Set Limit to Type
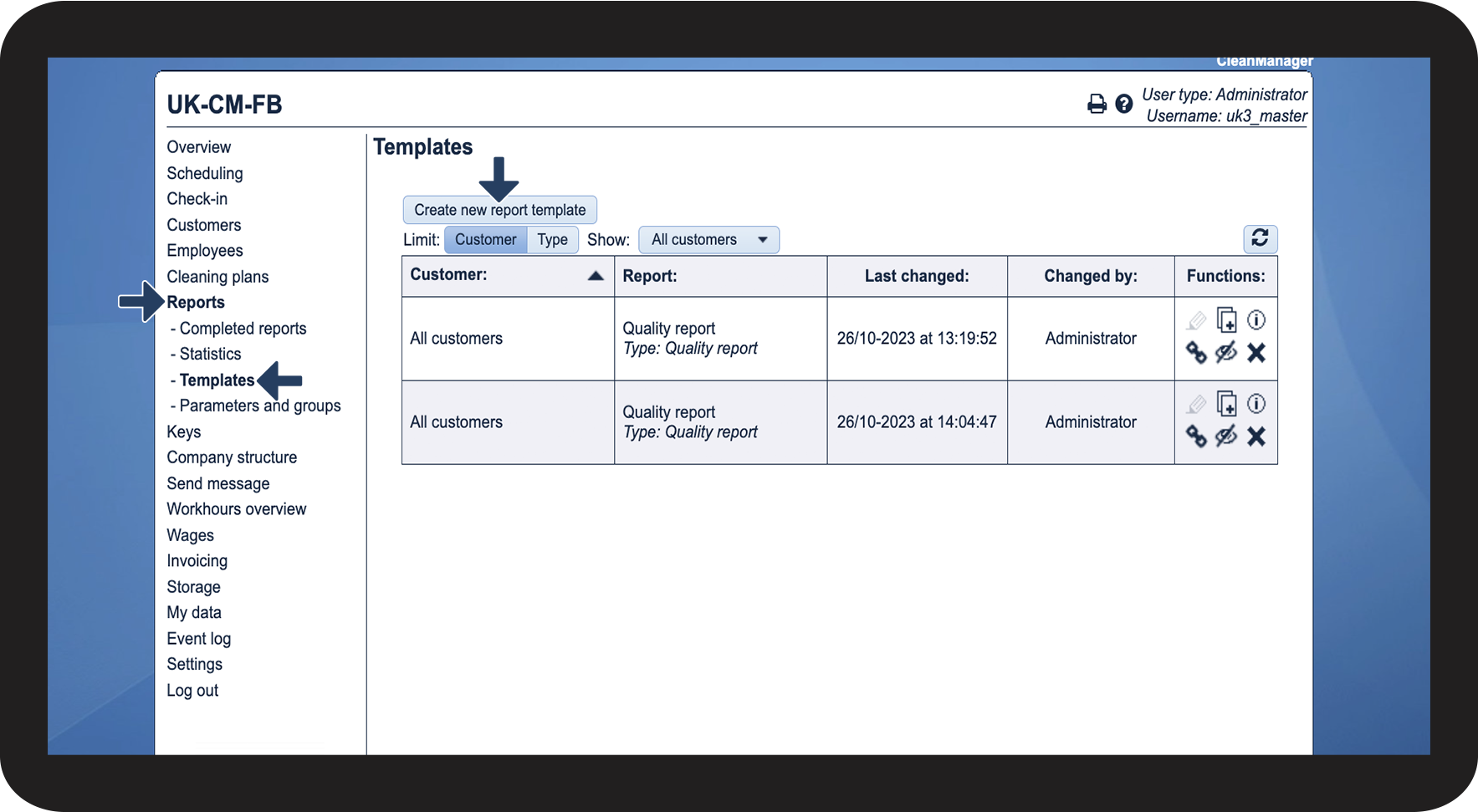 point(552,240)
